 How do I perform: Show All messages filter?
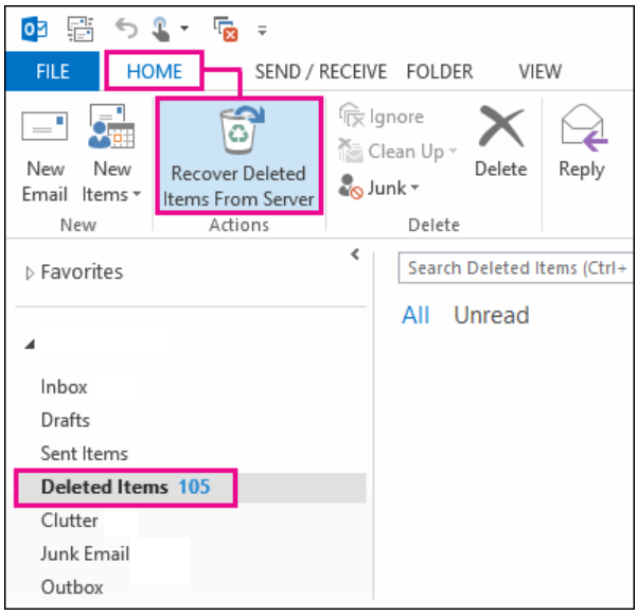(416, 315)
